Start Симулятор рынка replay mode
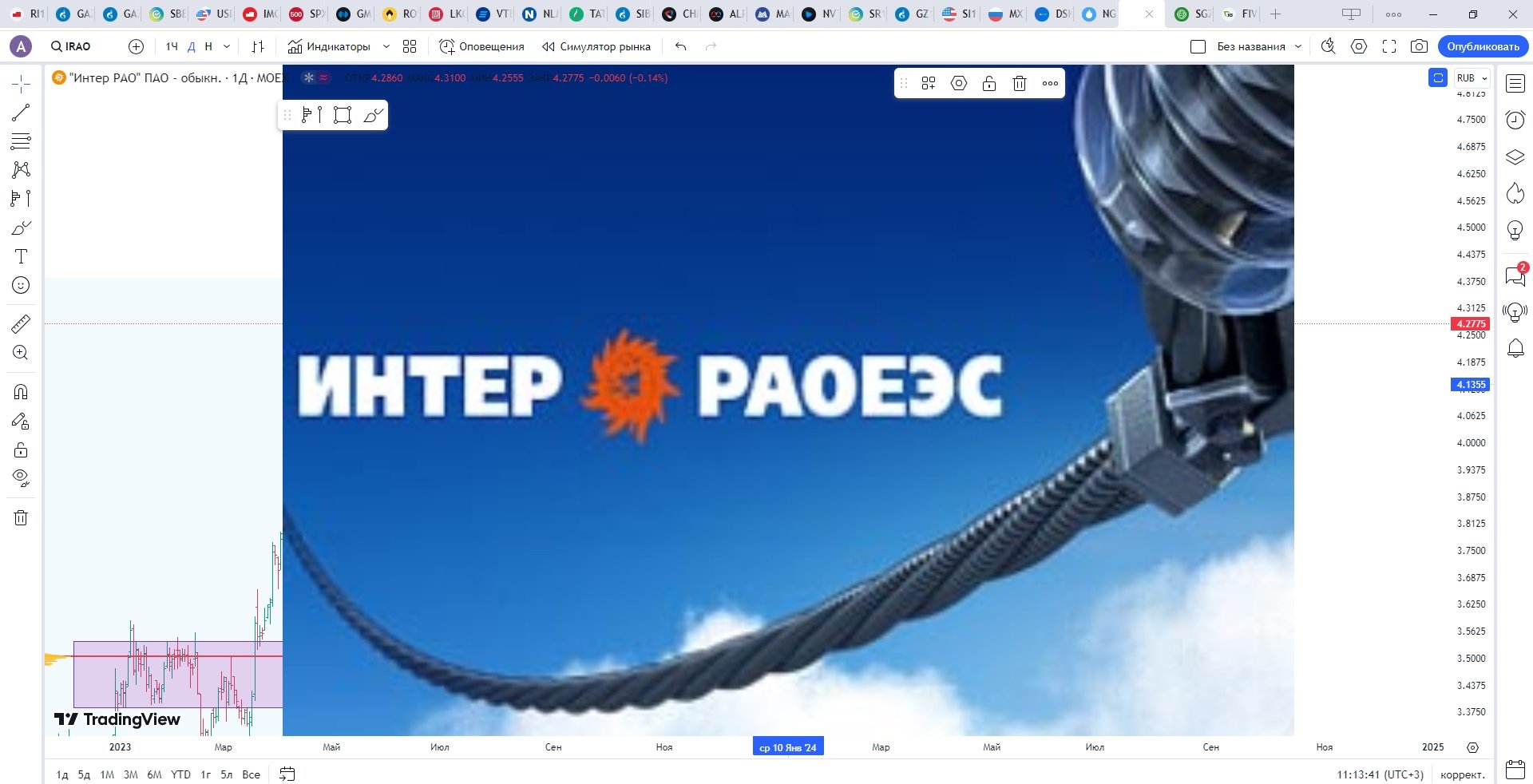The width and height of the screenshot is (1533, 784). click(x=596, y=46)
